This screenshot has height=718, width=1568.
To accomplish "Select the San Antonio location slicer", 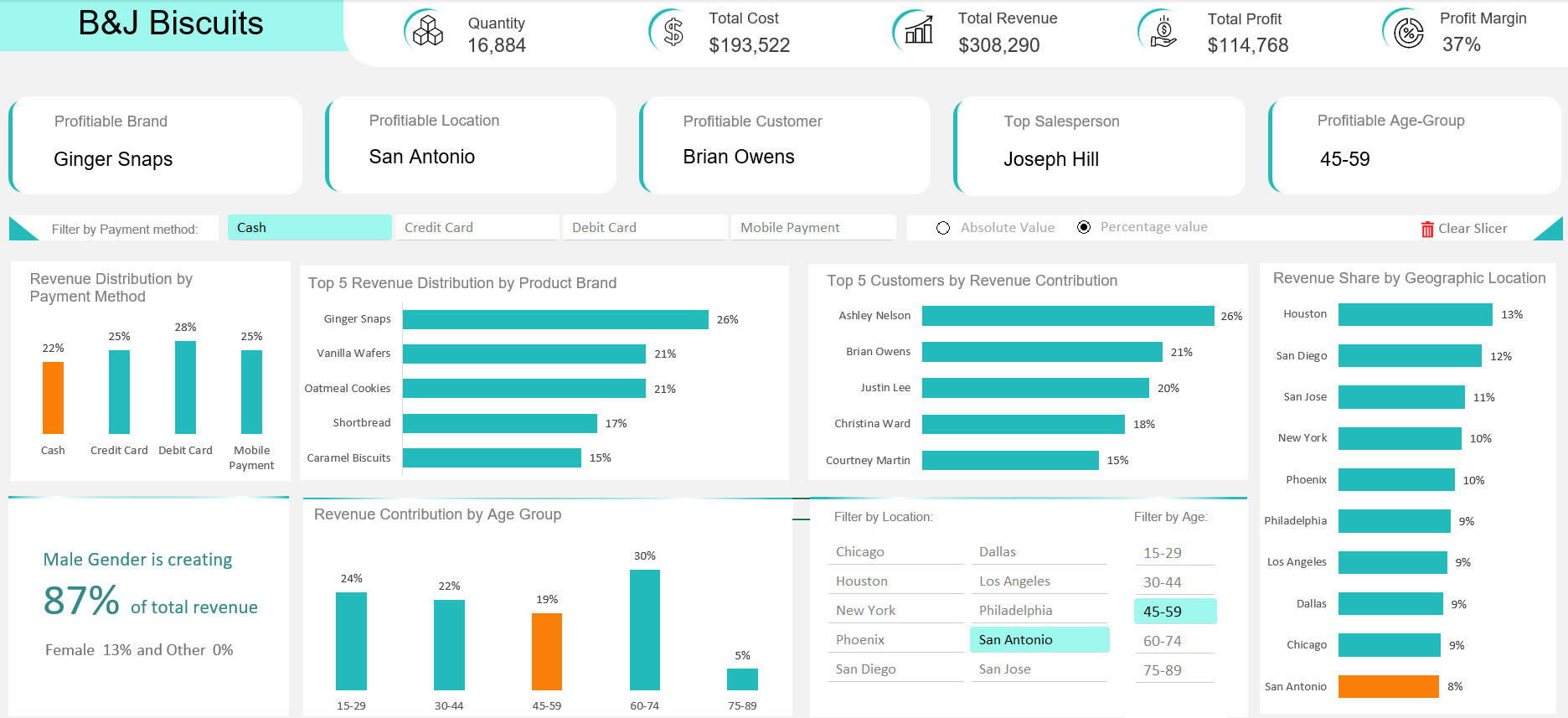I will [x=1039, y=640].
